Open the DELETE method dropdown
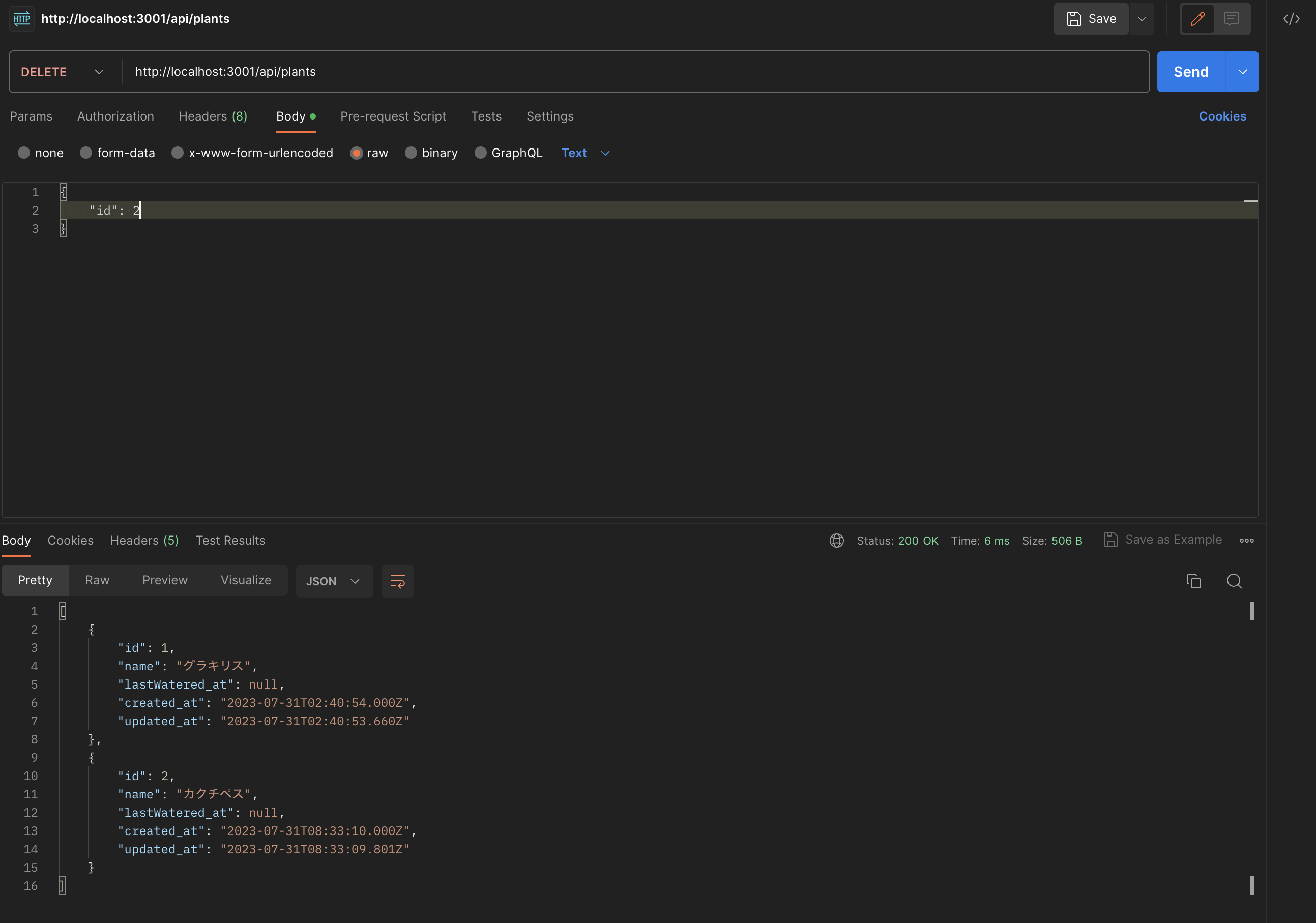The image size is (1316, 923). tap(63, 72)
